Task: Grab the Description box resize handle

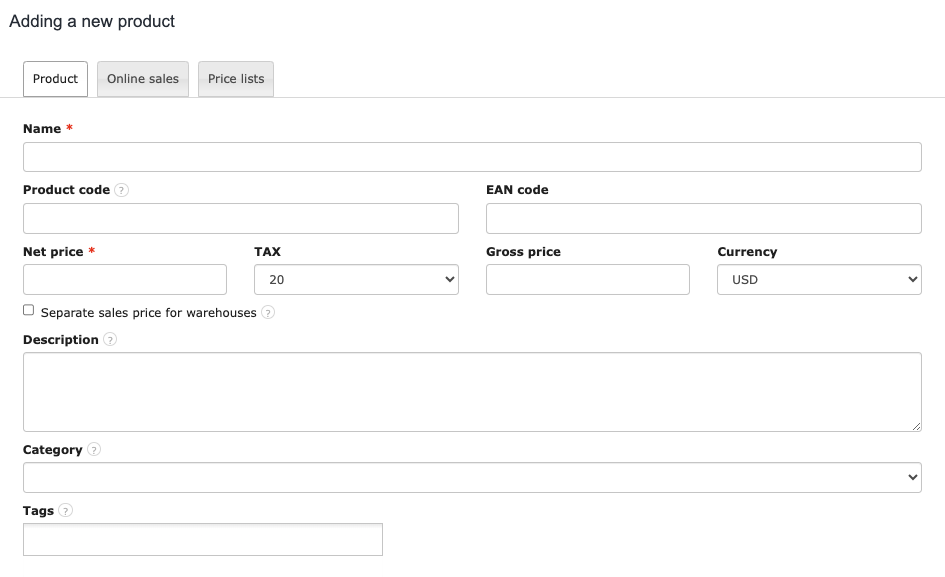Action: 917,427
